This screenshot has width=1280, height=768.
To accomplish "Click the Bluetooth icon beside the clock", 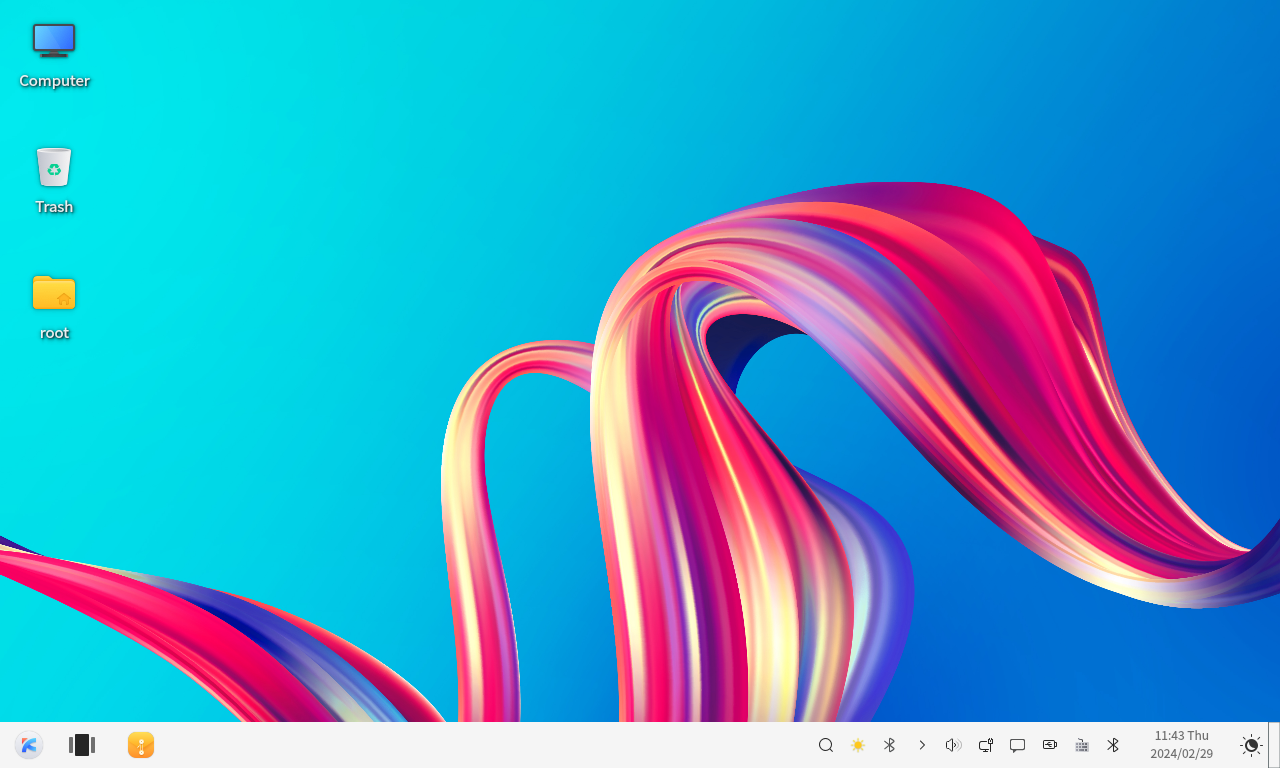I will (1113, 745).
